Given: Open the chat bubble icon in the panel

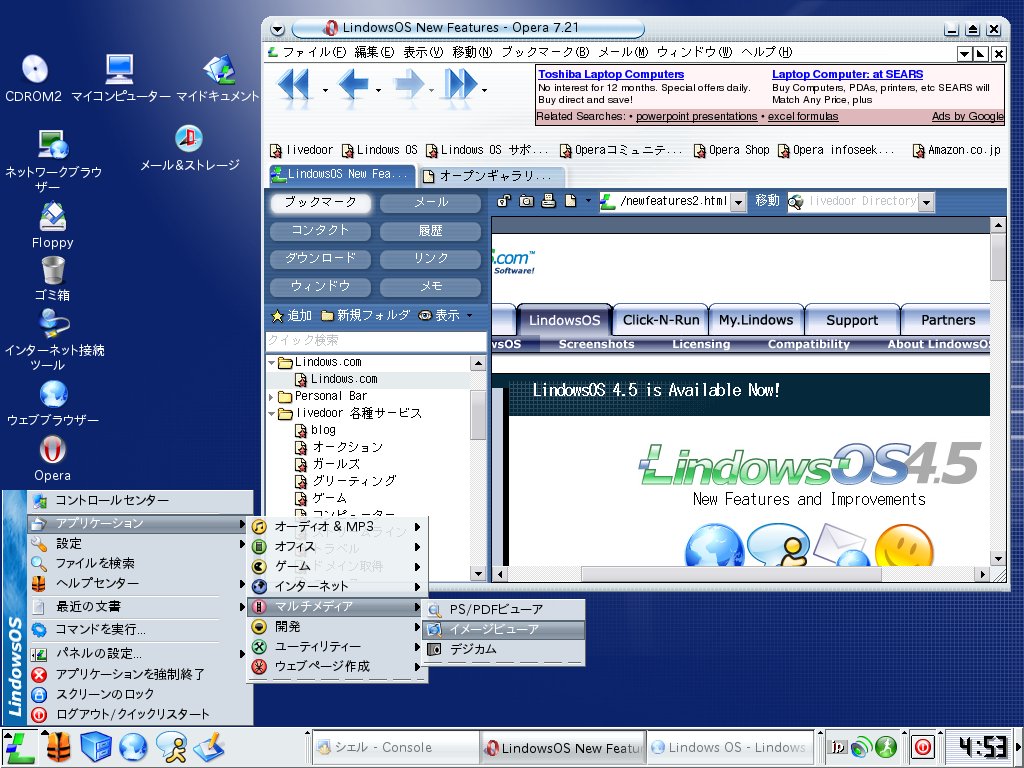Looking at the screenshot, I should pyautogui.click(x=171, y=747).
